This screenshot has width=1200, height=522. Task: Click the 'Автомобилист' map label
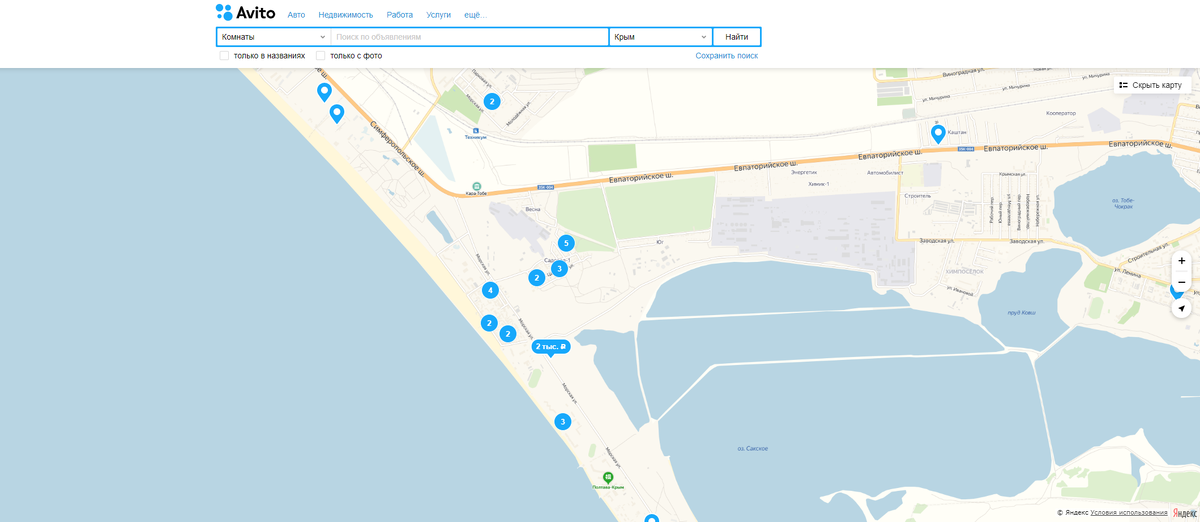point(885,172)
